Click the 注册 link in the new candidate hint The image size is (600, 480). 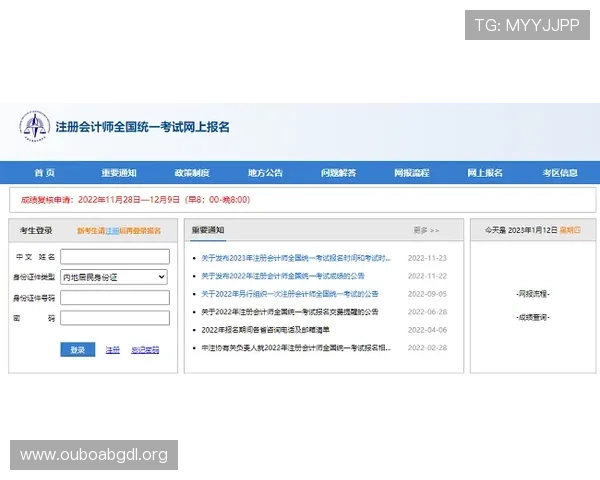coord(112,231)
